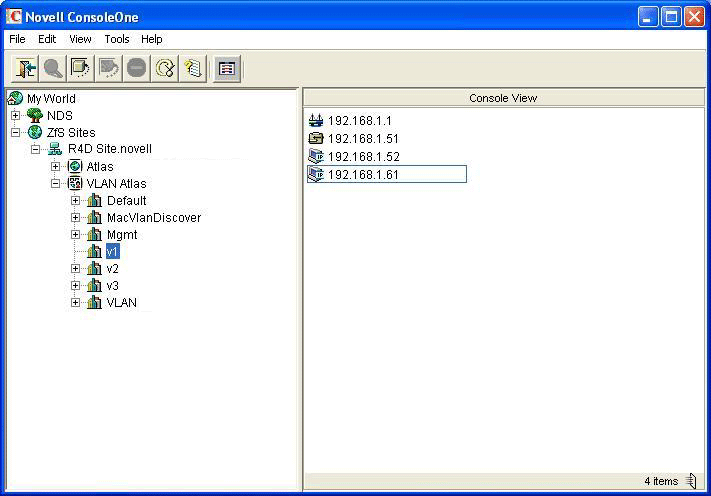
Task: Expand the Default VLAN node
Action: pos(75,200)
